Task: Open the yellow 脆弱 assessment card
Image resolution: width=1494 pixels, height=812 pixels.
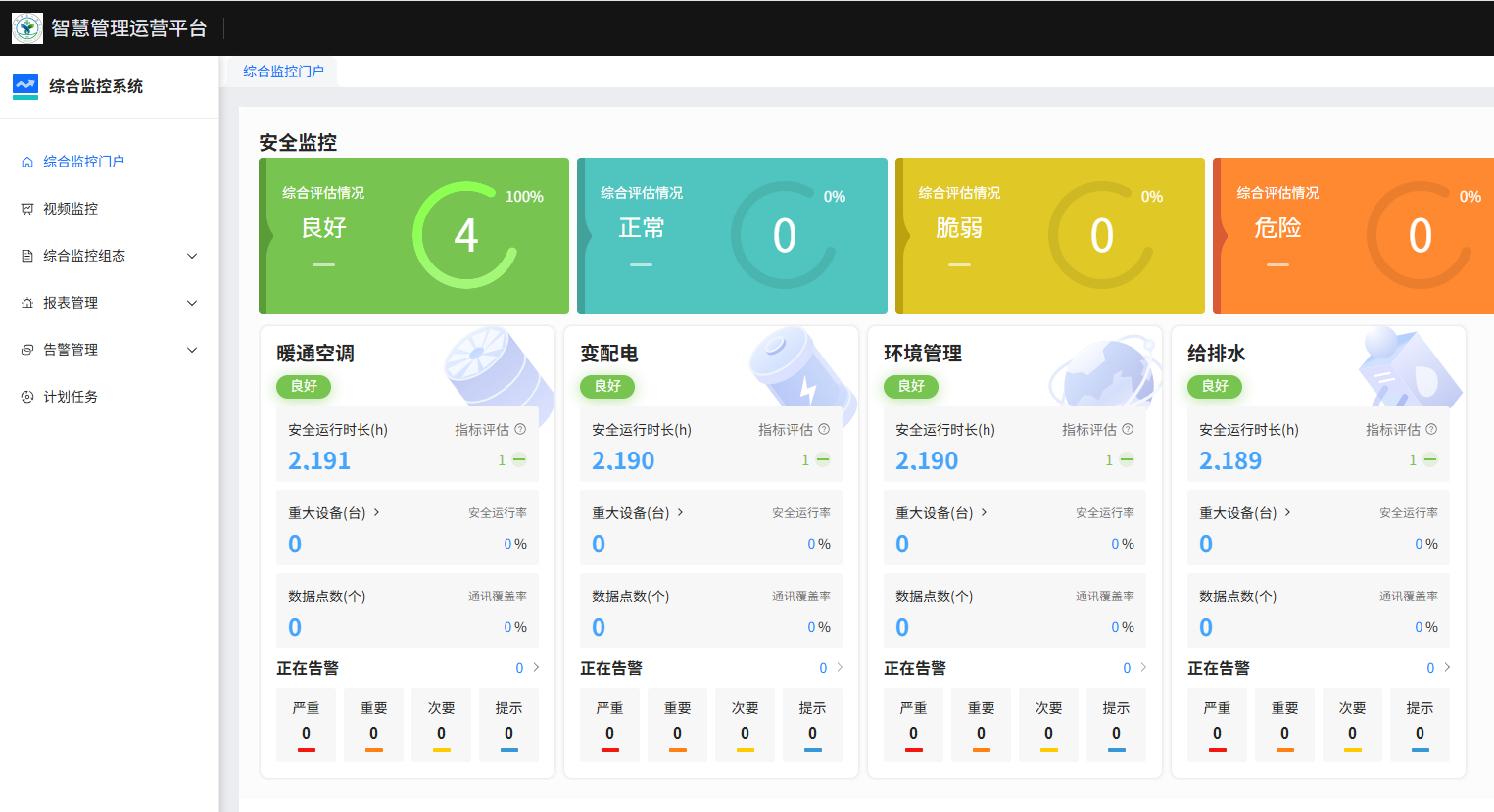Action: click(x=1050, y=236)
